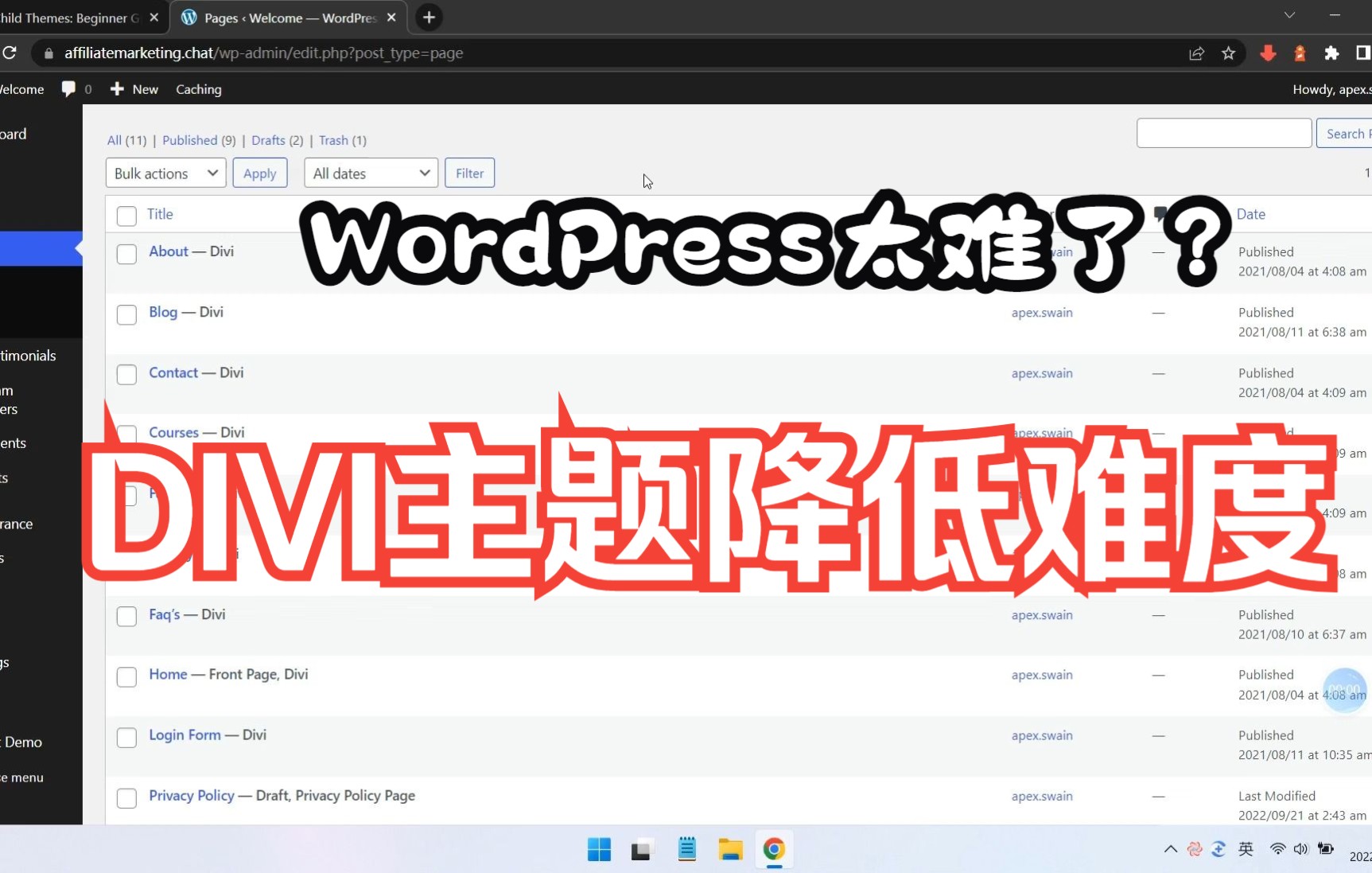Check the checkbox for the About page
The width and height of the screenshot is (1372, 873).
tap(126, 253)
